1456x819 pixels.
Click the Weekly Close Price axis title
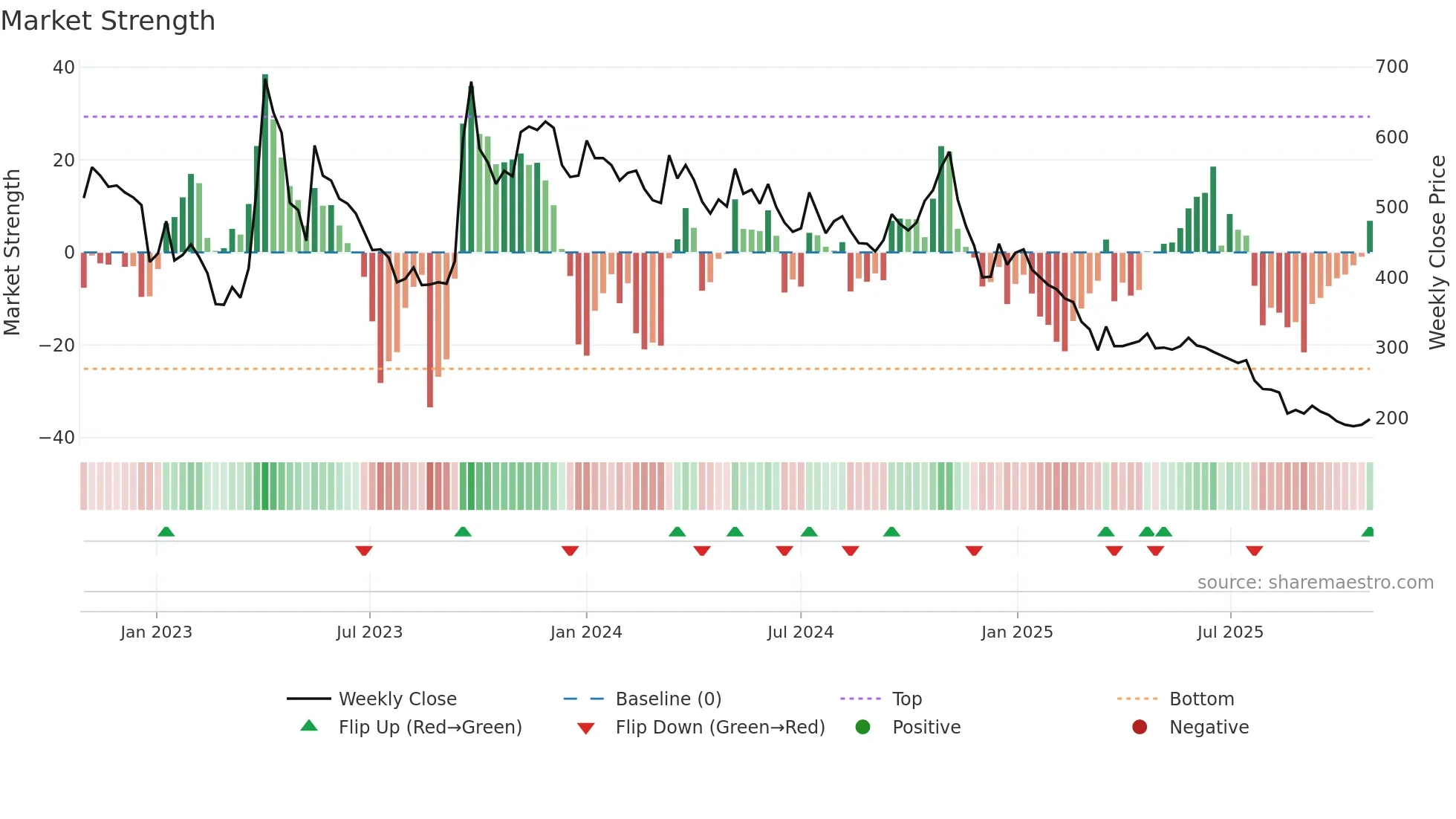[1438, 253]
